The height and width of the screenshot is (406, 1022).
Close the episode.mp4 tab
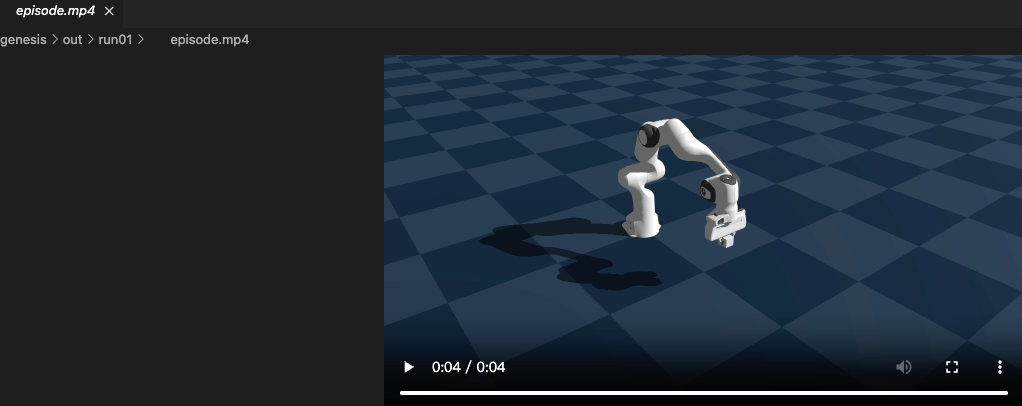point(110,11)
